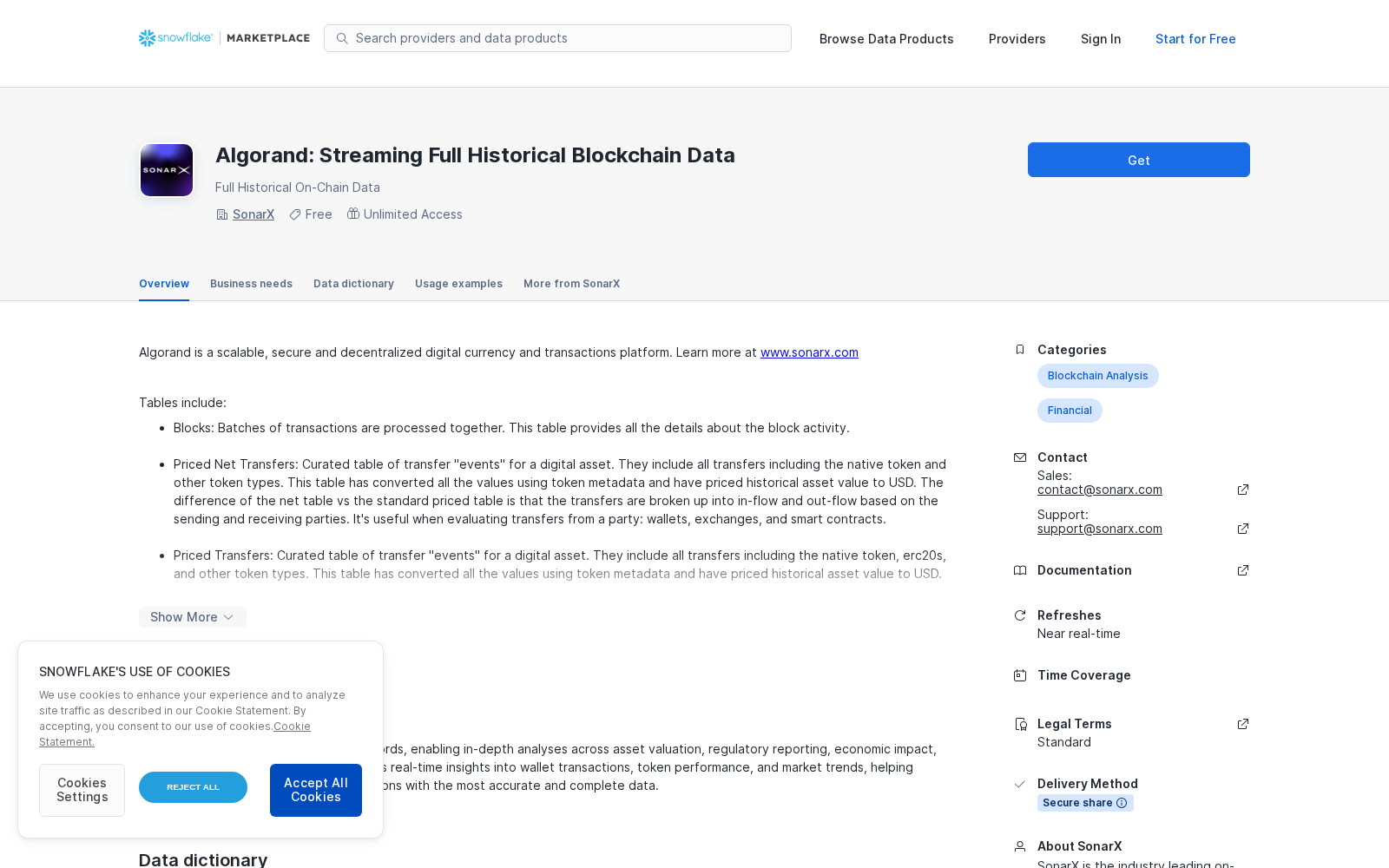Click the document icon beside Legal Terms

pyautogui.click(x=1020, y=724)
